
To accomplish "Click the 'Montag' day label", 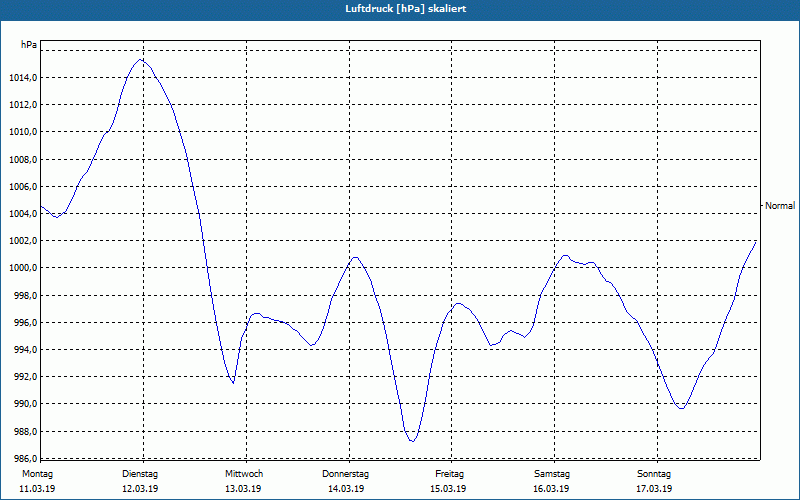I will point(37,474).
